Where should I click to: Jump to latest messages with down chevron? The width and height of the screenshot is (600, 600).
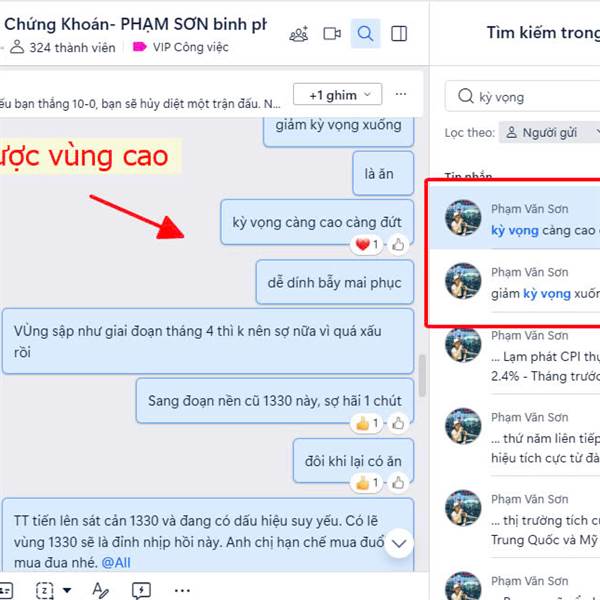399,543
